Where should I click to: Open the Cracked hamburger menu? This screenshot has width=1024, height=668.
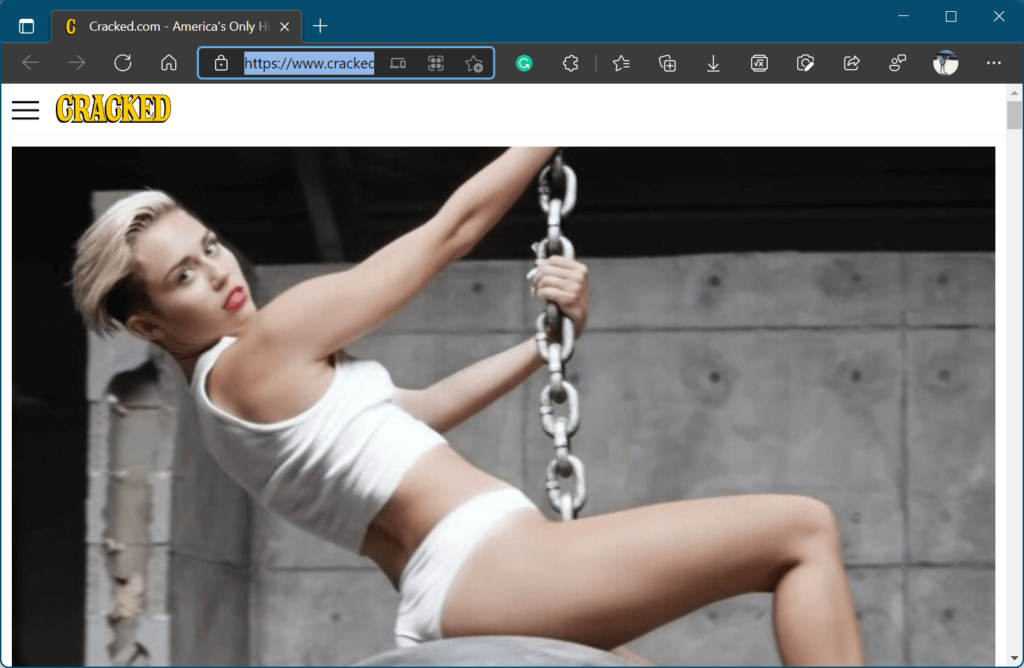click(x=25, y=110)
